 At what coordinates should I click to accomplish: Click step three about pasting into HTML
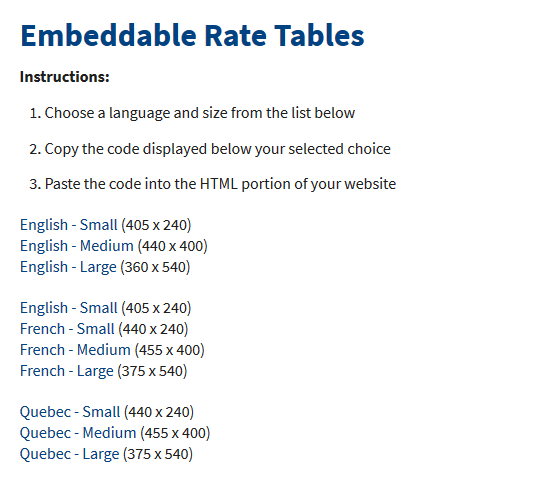212,184
